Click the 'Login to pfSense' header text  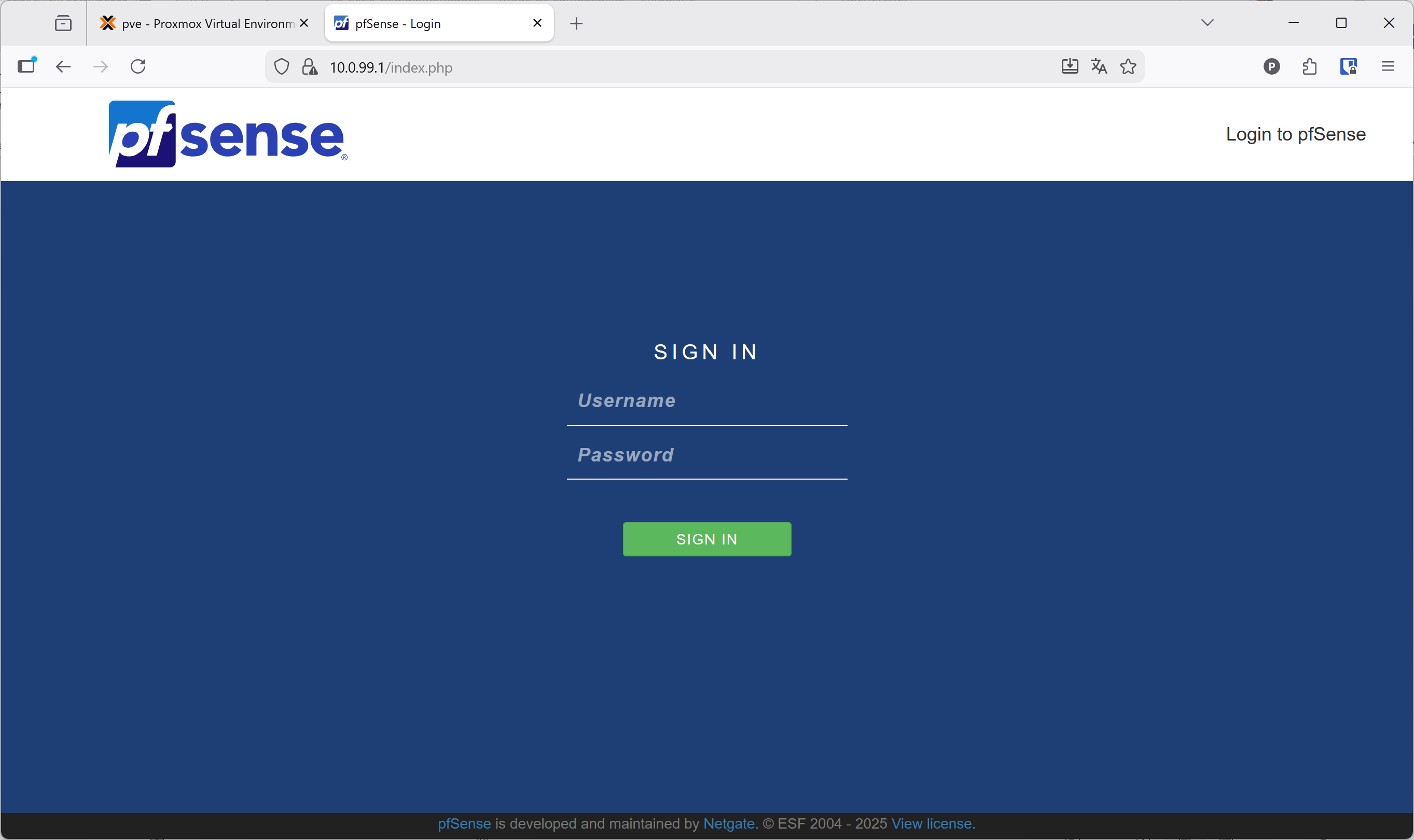pyautogui.click(x=1296, y=134)
